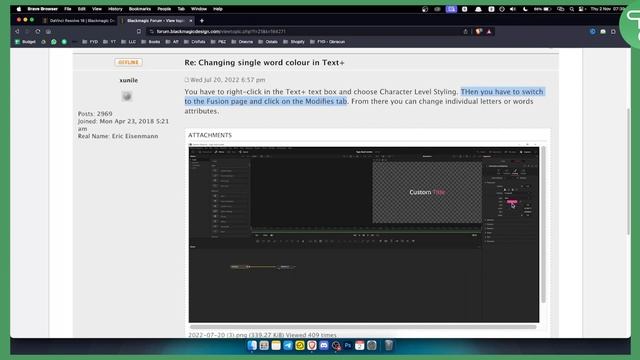Open the File menu

pyautogui.click(x=68, y=9)
